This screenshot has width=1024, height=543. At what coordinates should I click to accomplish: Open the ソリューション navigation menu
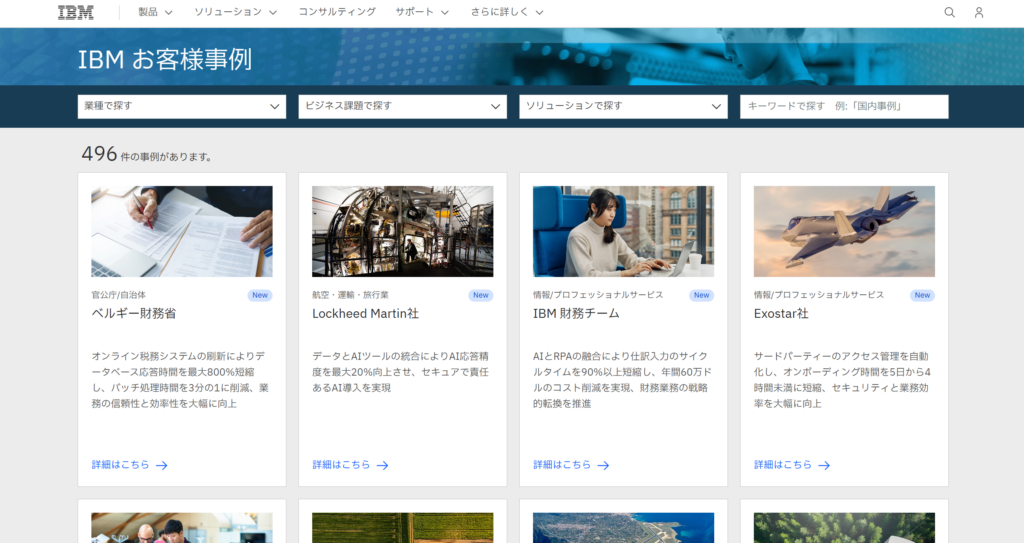235,12
